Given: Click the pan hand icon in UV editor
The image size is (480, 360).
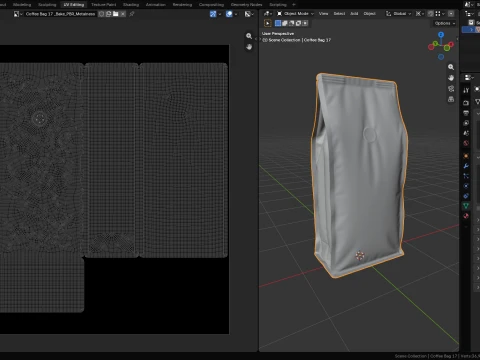Looking at the screenshot, I should pos(249,47).
